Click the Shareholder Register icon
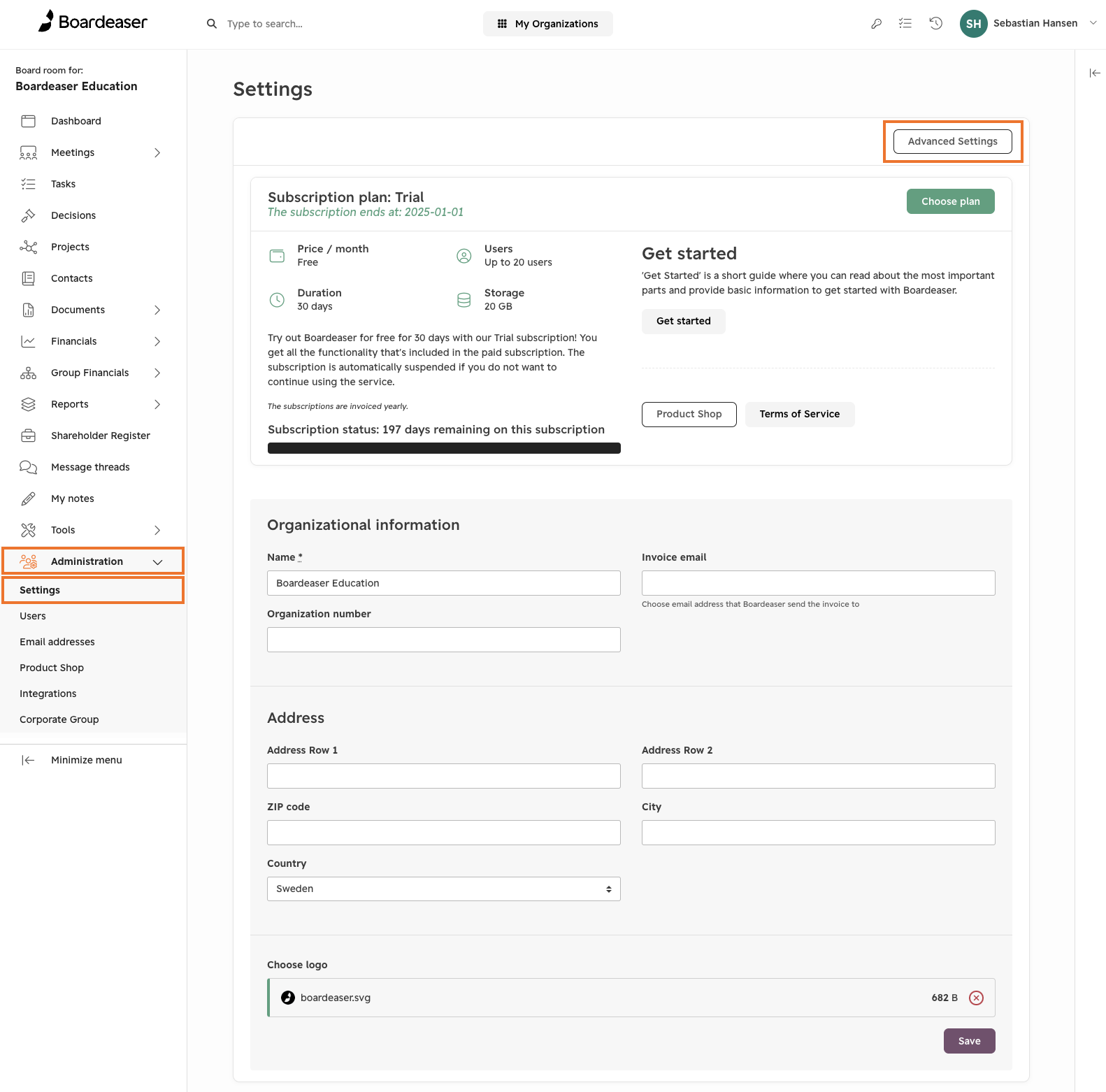This screenshot has width=1106, height=1092. [x=29, y=436]
